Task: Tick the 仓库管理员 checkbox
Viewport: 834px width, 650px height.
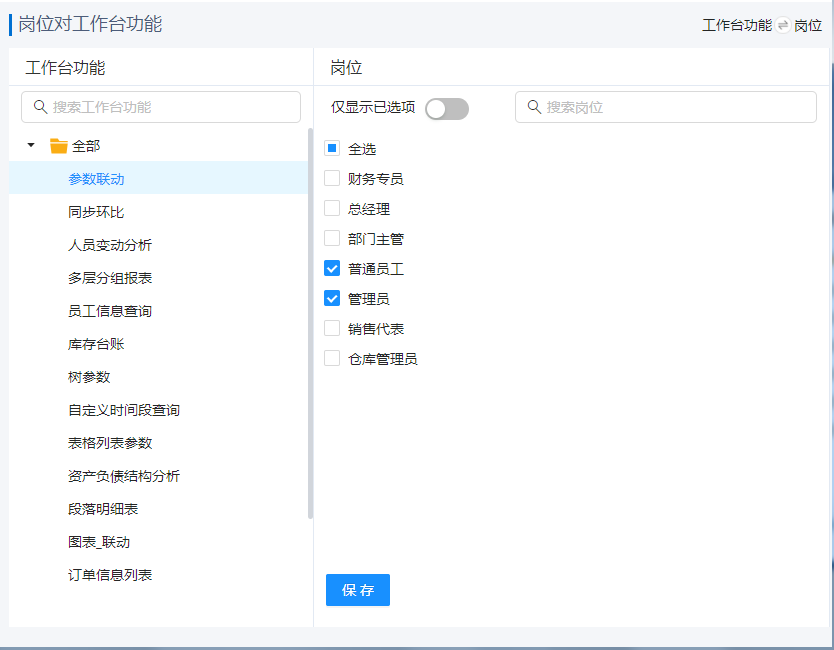Action: point(332,359)
